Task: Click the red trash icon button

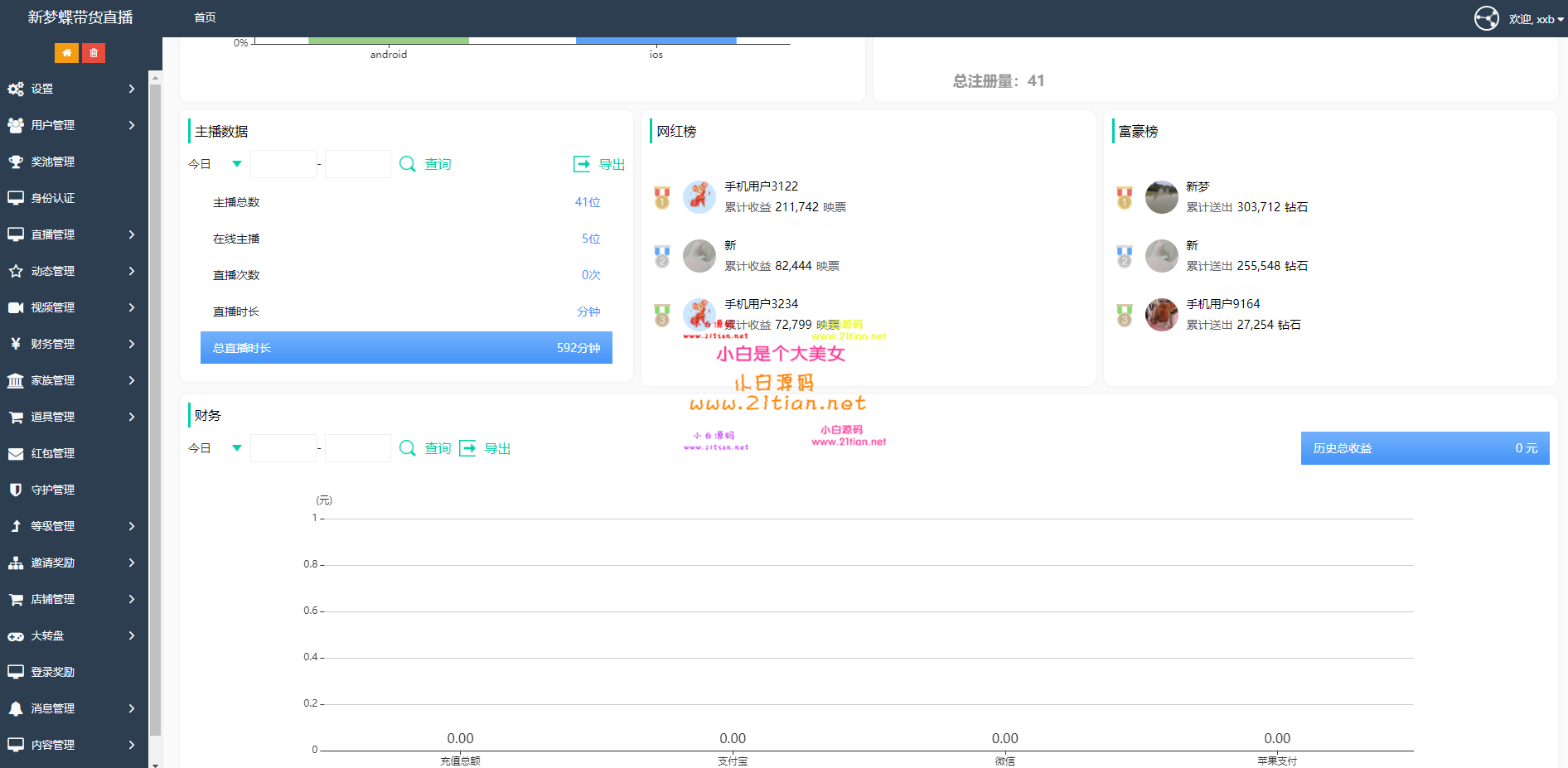Action: tap(94, 53)
